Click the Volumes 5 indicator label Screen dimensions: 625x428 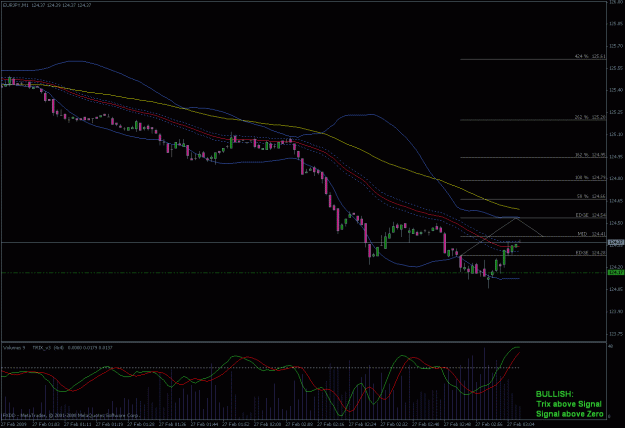(14, 348)
